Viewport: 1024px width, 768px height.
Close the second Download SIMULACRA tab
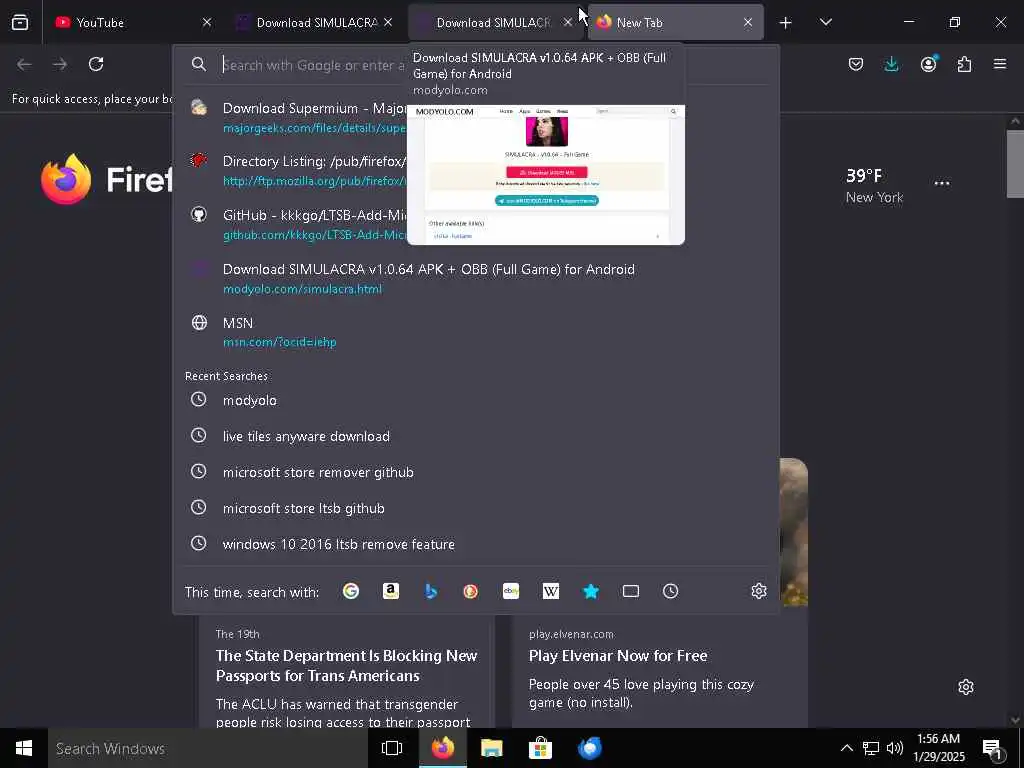(x=568, y=22)
